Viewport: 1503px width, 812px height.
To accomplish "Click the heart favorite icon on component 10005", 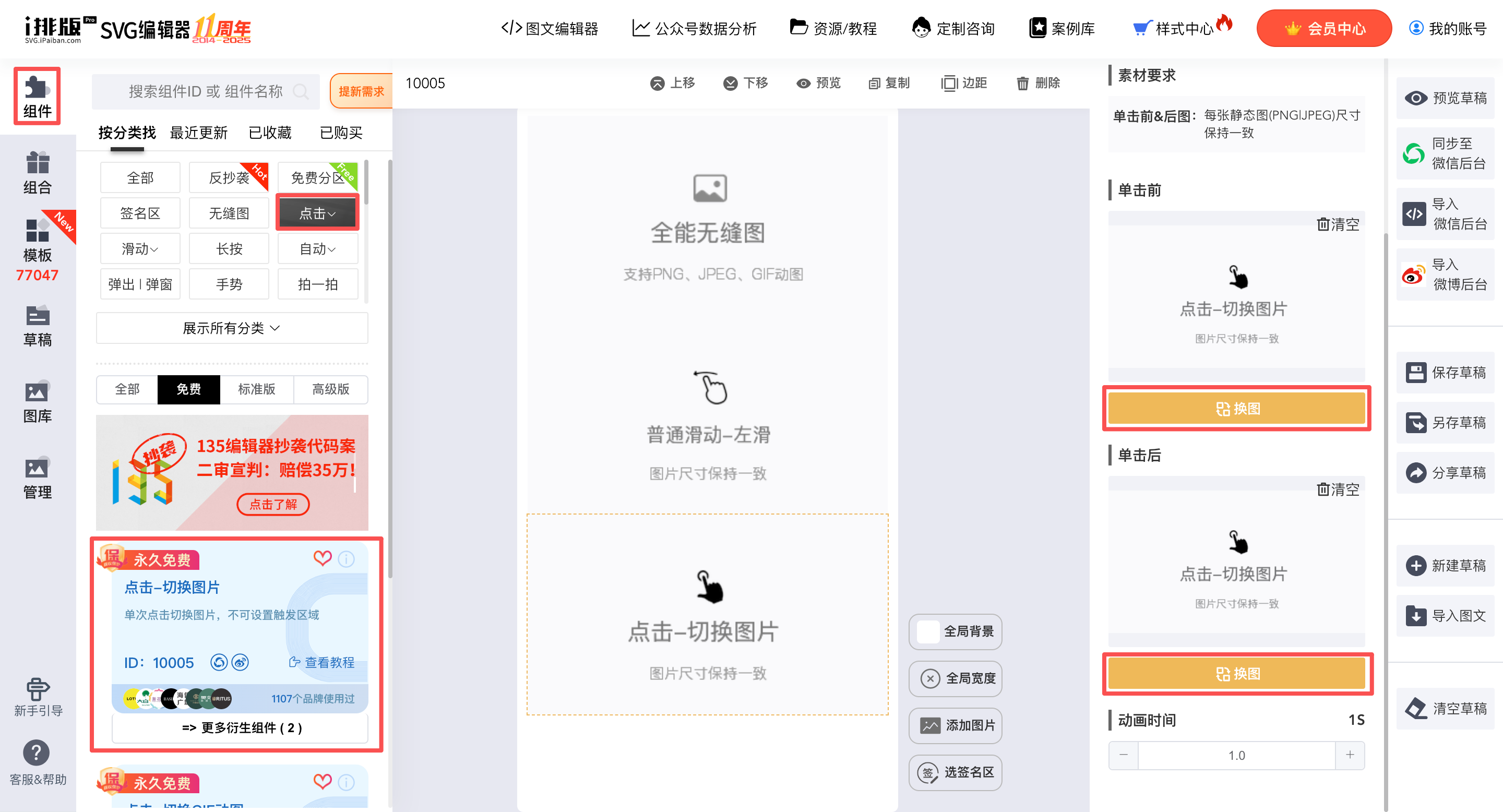I will (x=322, y=558).
